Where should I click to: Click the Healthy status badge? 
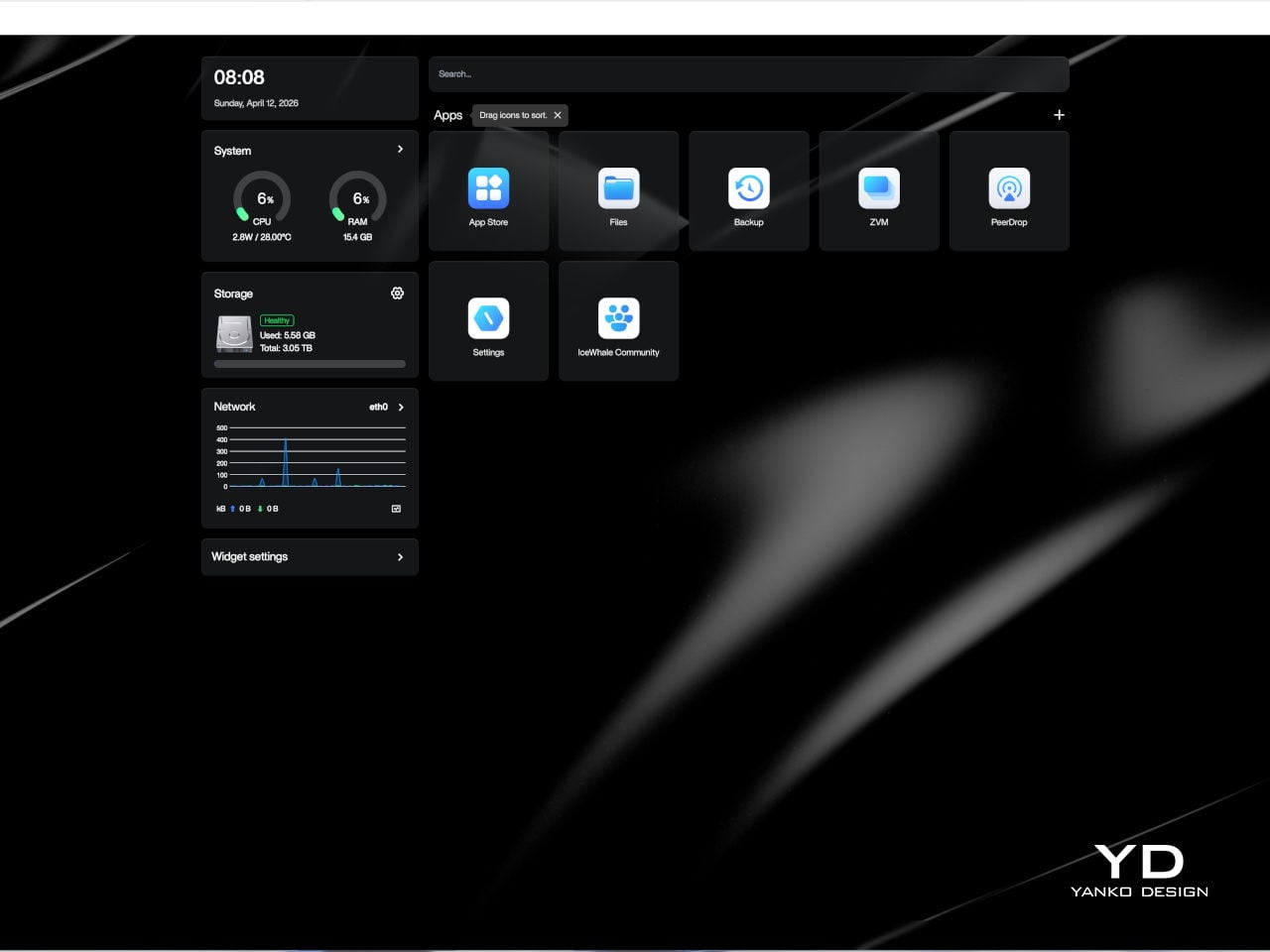click(277, 320)
